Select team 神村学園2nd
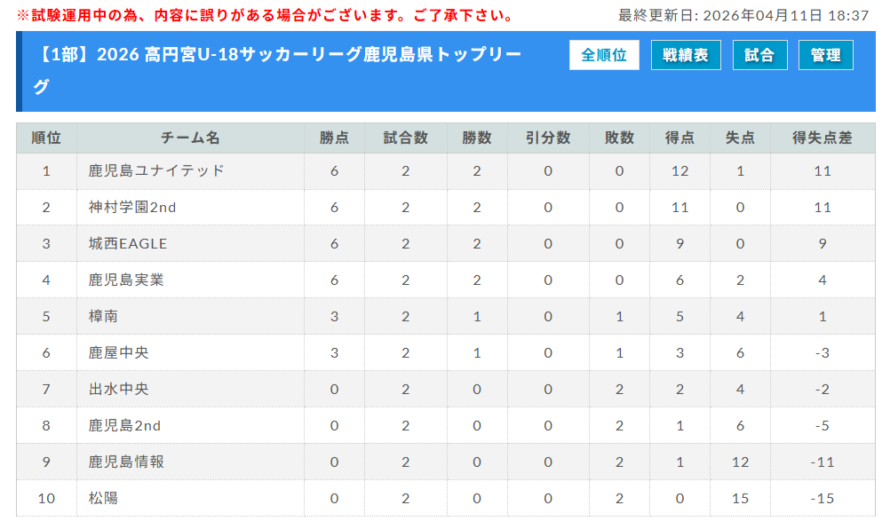Viewport: 890px width, 529px height. (133, 207)
